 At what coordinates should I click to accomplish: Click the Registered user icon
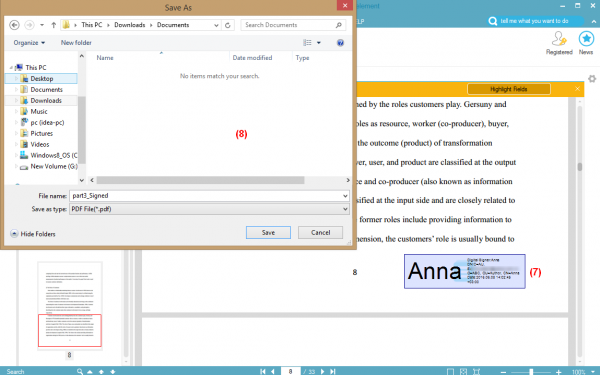559,39
